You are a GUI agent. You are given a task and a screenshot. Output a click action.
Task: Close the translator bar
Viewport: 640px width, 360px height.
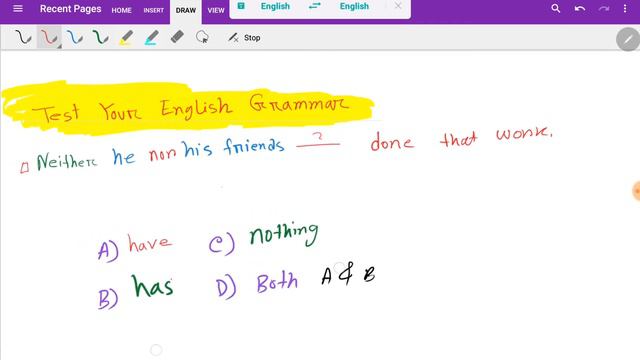(398, 6)
